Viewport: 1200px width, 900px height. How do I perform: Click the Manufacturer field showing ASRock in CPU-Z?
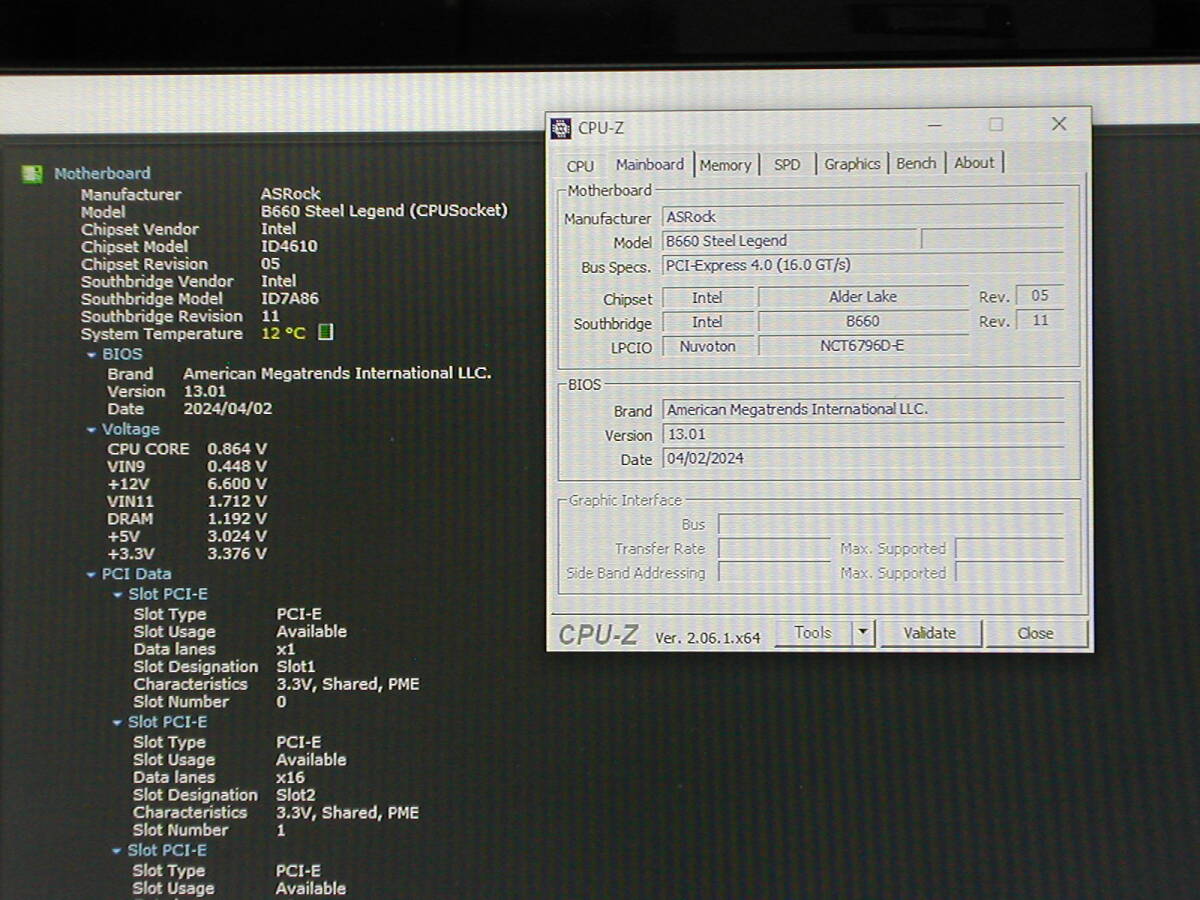[x=862, y=217]
